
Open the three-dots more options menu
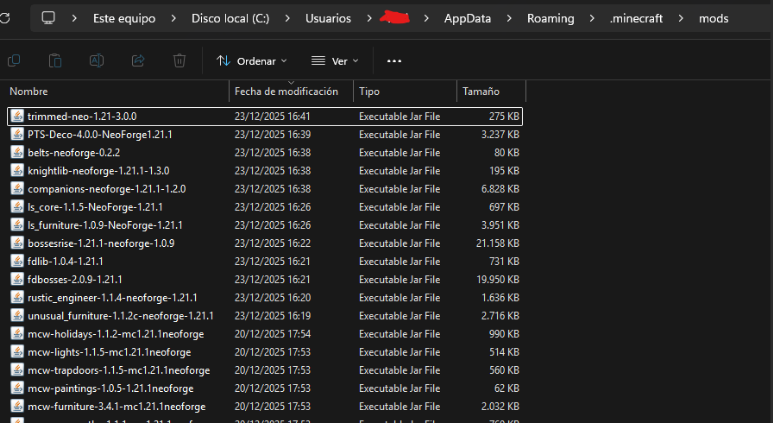394,61
